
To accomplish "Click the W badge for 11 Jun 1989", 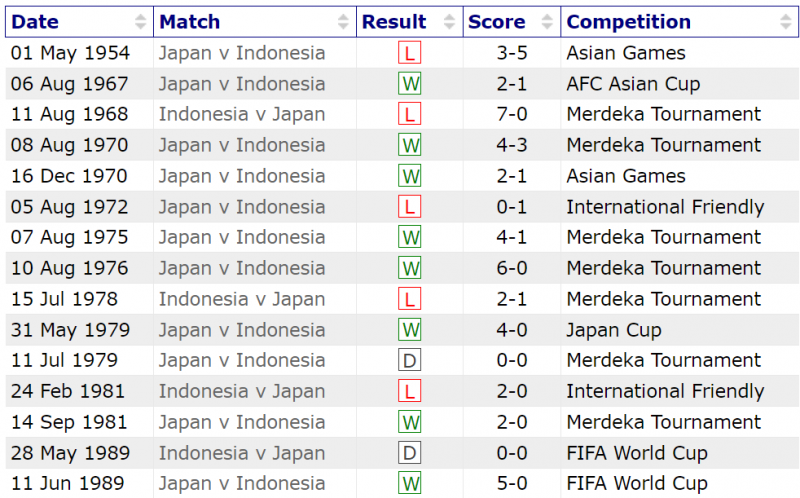I will pyautogui.click(x=409, y=484).
